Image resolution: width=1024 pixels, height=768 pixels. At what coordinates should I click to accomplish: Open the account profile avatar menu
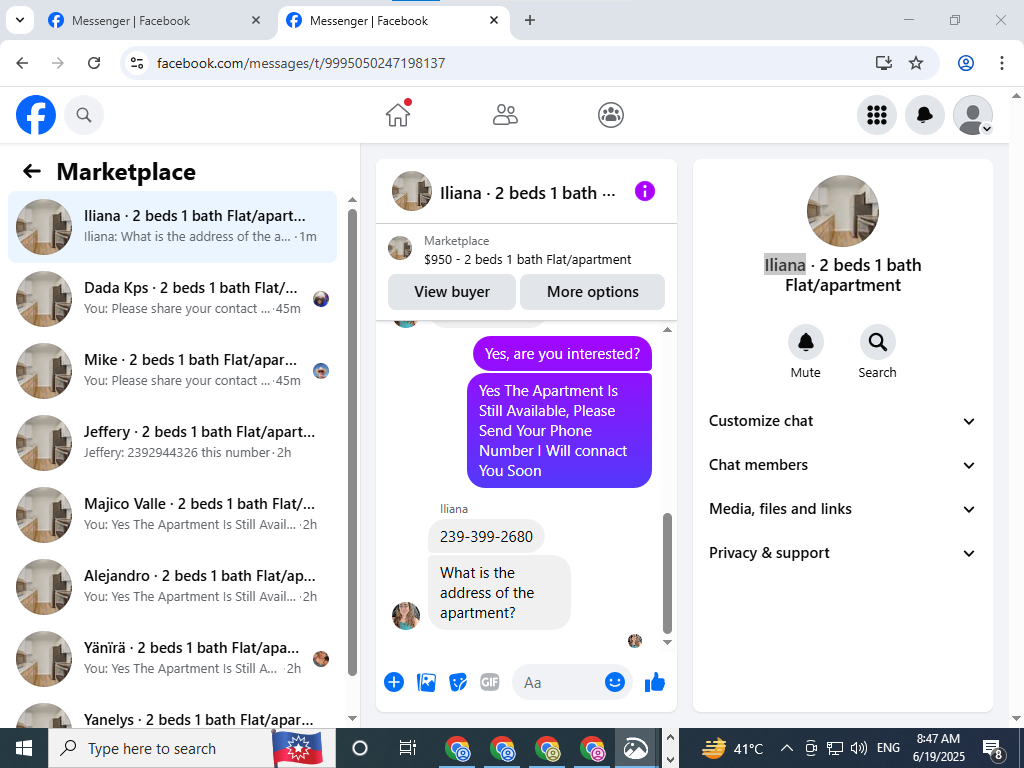click(x=973, y=115)
